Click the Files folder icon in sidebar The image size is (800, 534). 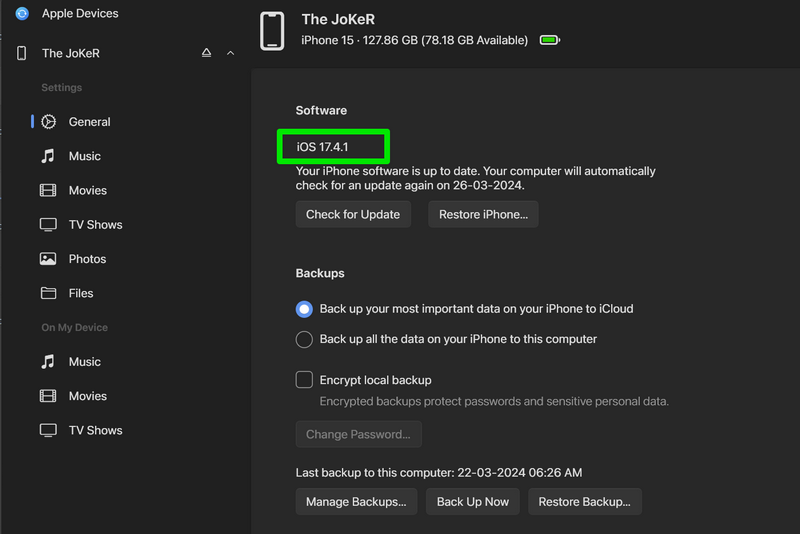(48, 293)
